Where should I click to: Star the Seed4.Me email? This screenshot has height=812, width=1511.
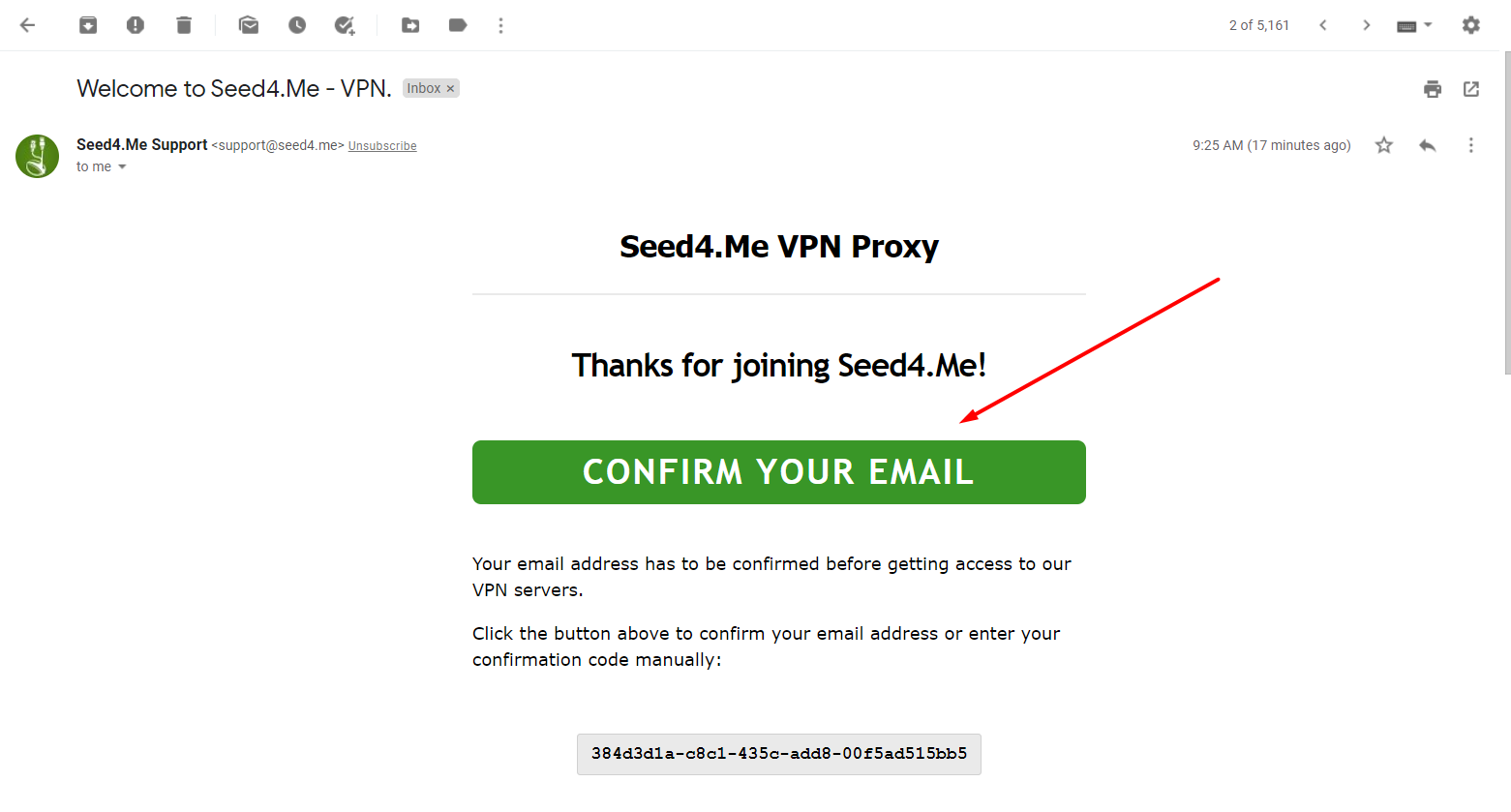pos(1383,145)
